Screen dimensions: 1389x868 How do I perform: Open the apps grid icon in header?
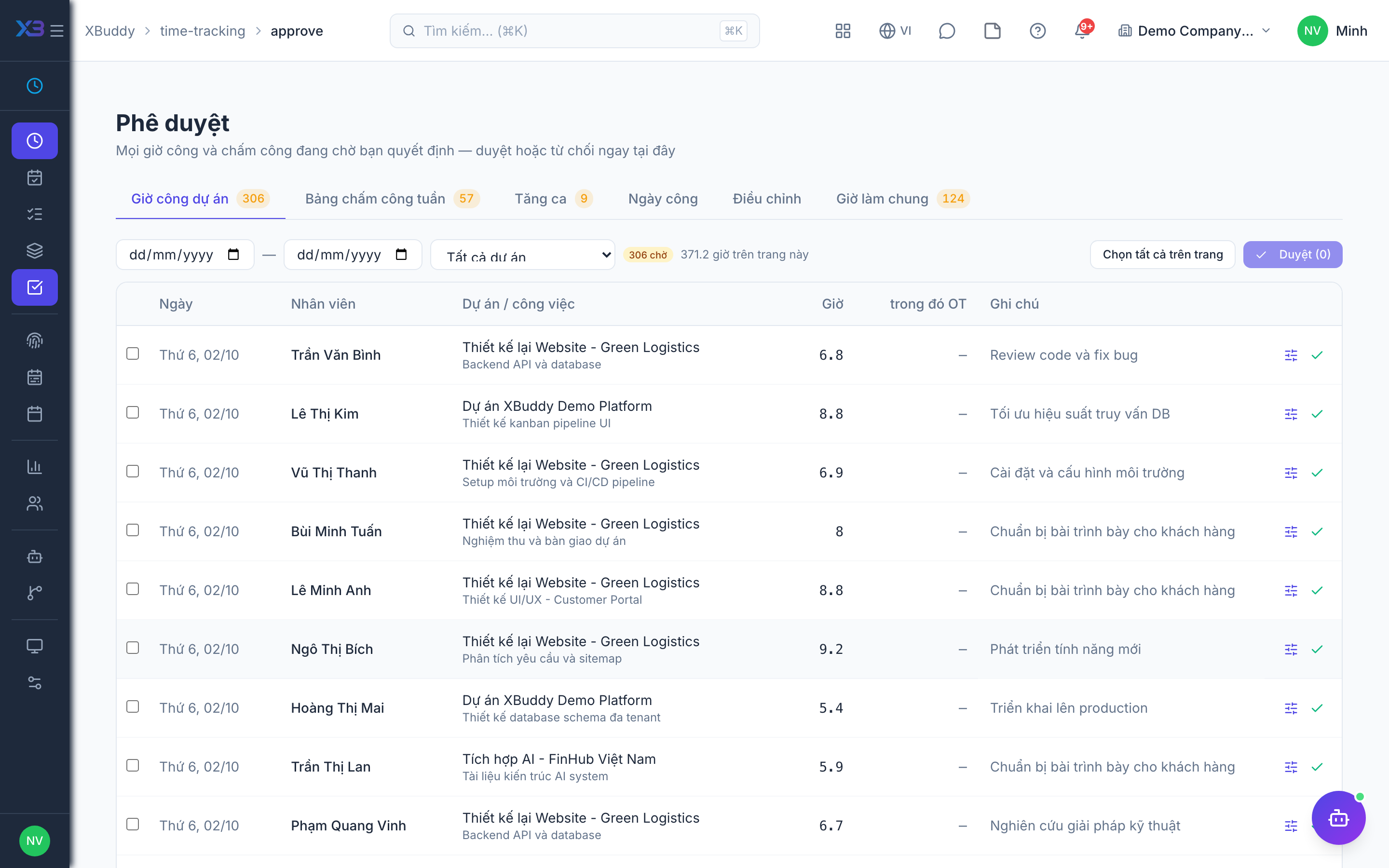(843, 31)
